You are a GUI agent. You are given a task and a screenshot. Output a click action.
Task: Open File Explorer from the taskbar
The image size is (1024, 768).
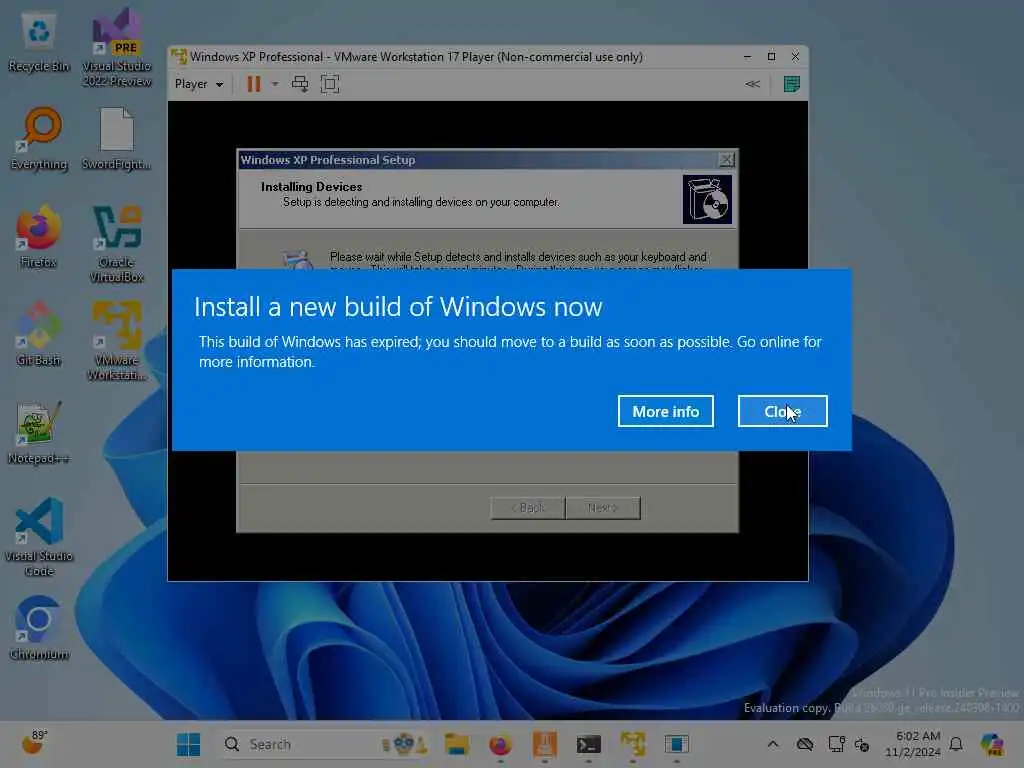click(x=457, y=744)
